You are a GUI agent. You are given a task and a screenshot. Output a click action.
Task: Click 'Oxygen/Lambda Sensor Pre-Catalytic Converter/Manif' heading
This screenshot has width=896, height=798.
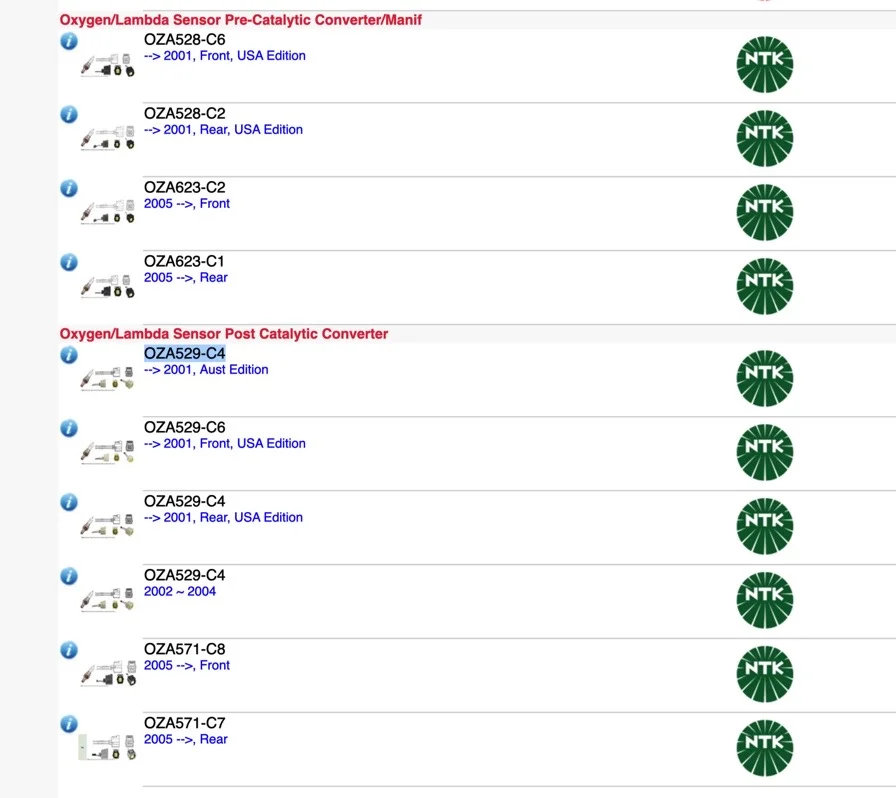tap(241, 20)
